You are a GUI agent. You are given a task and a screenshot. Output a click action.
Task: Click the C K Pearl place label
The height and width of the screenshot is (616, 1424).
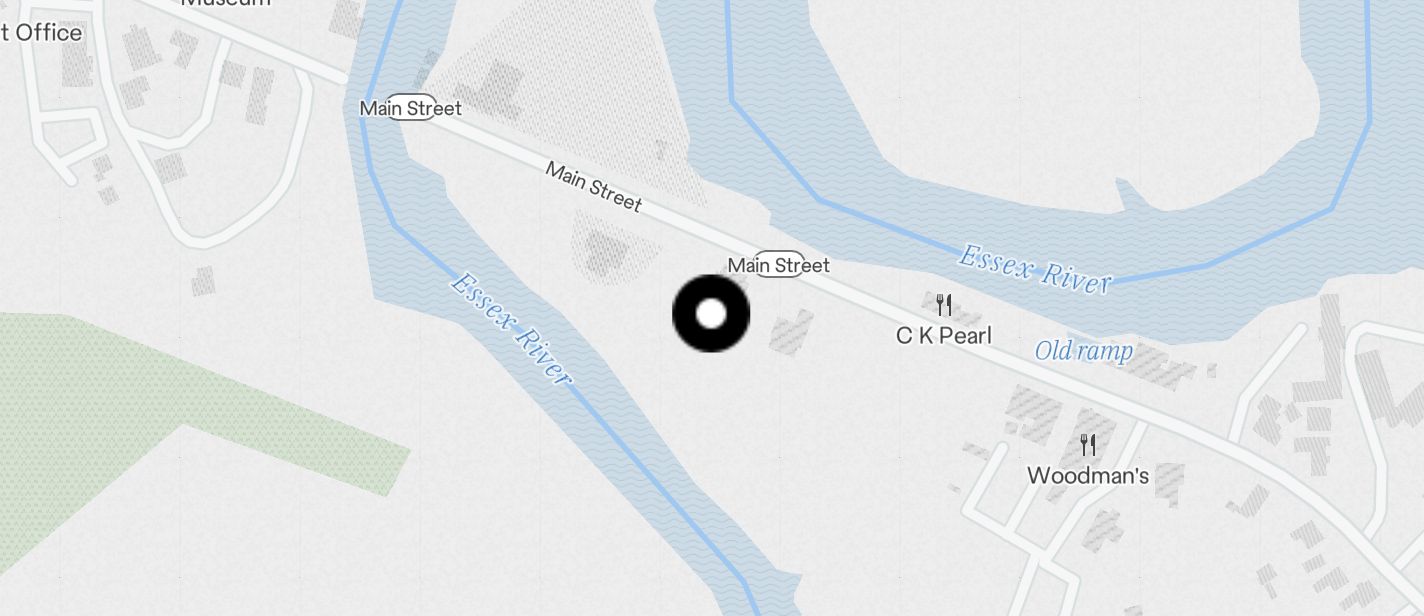(944, 336)
